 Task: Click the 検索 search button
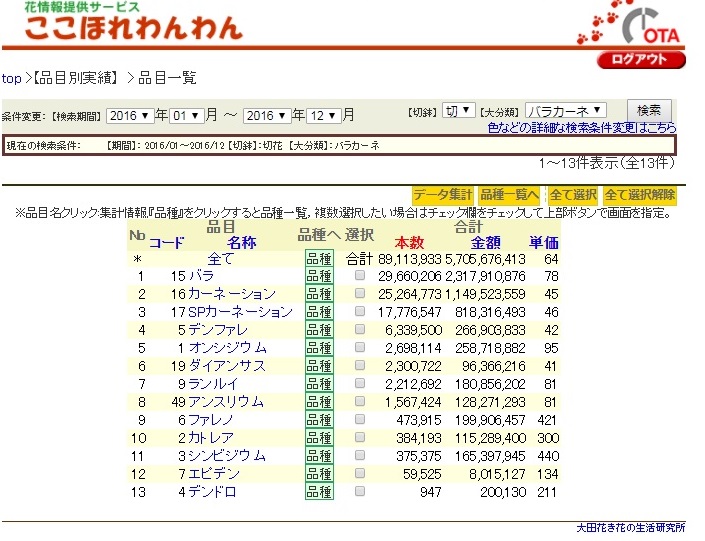click(649, 110)
